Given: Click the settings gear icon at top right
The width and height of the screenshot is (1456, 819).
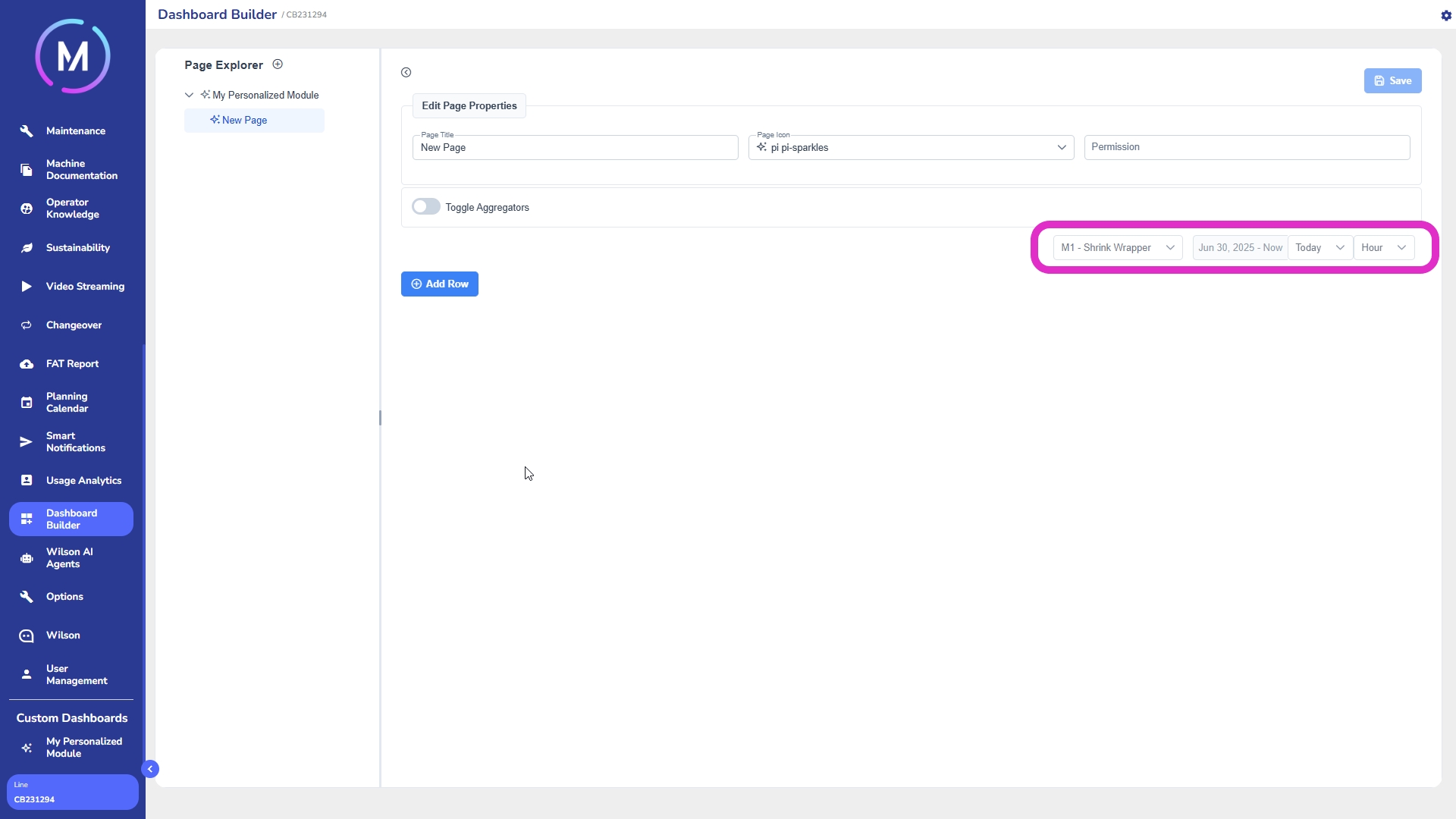Looking at the screenshot, I should [1445, 15].
